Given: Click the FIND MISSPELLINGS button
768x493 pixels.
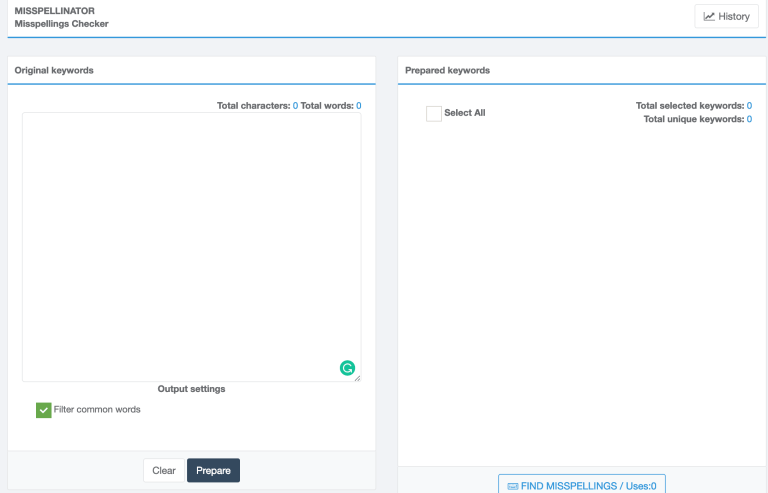Looking at the screenshot, I should tap(581, 485).
